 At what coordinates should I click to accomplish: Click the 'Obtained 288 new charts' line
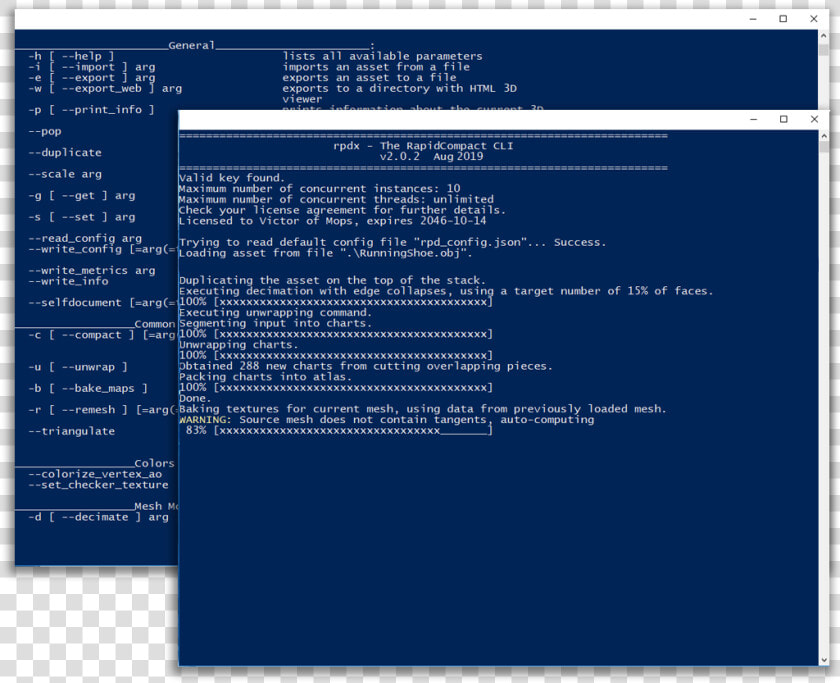point(365,366)
